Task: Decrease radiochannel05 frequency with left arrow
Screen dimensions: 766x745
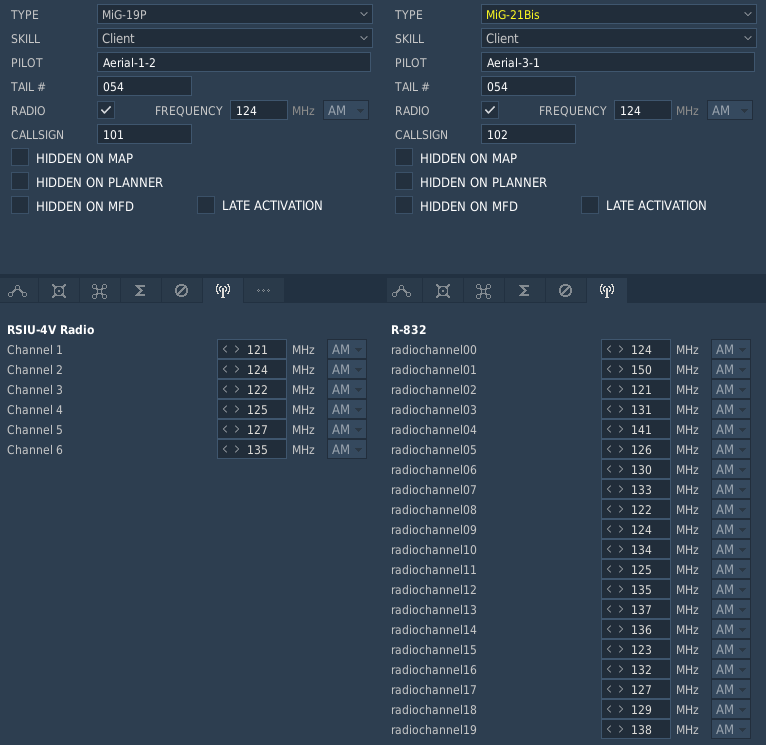Action: (x=609, y=449)
